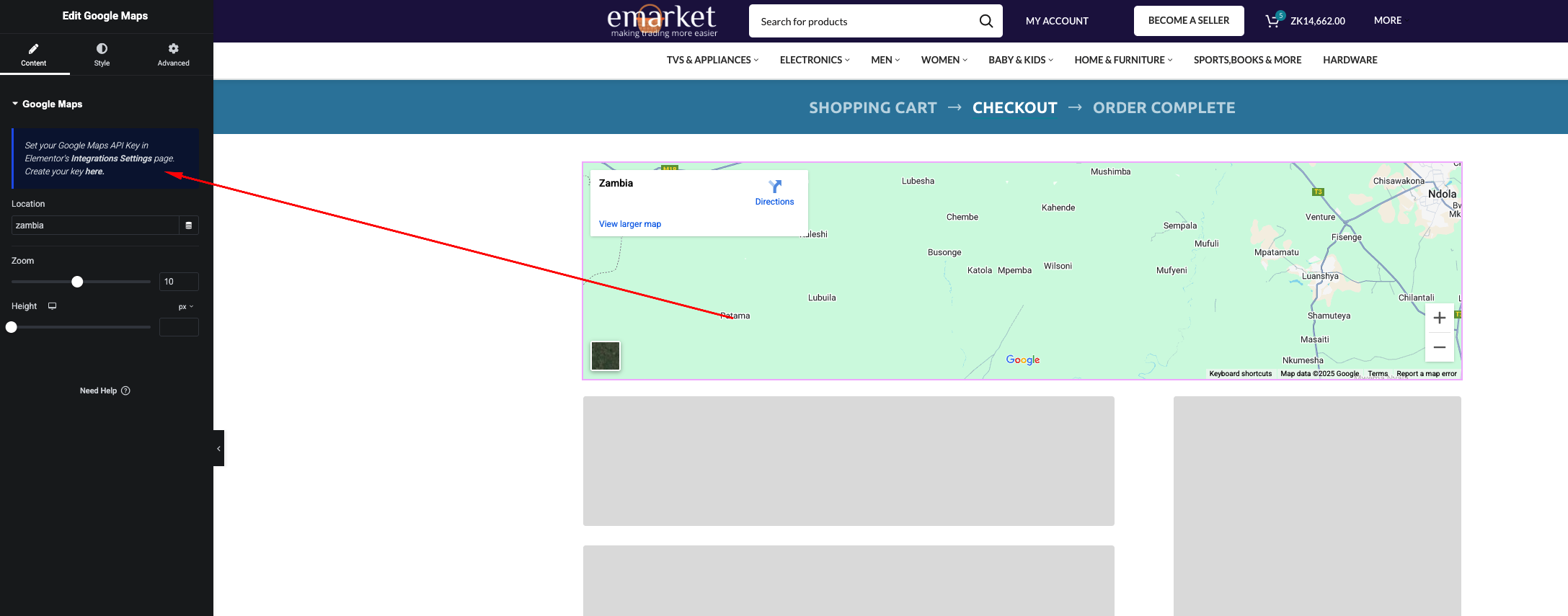The height and width of the screenshot is (616, 1568).
Task: Switch map to satellite view thumbnail
Action: [606, 356]
